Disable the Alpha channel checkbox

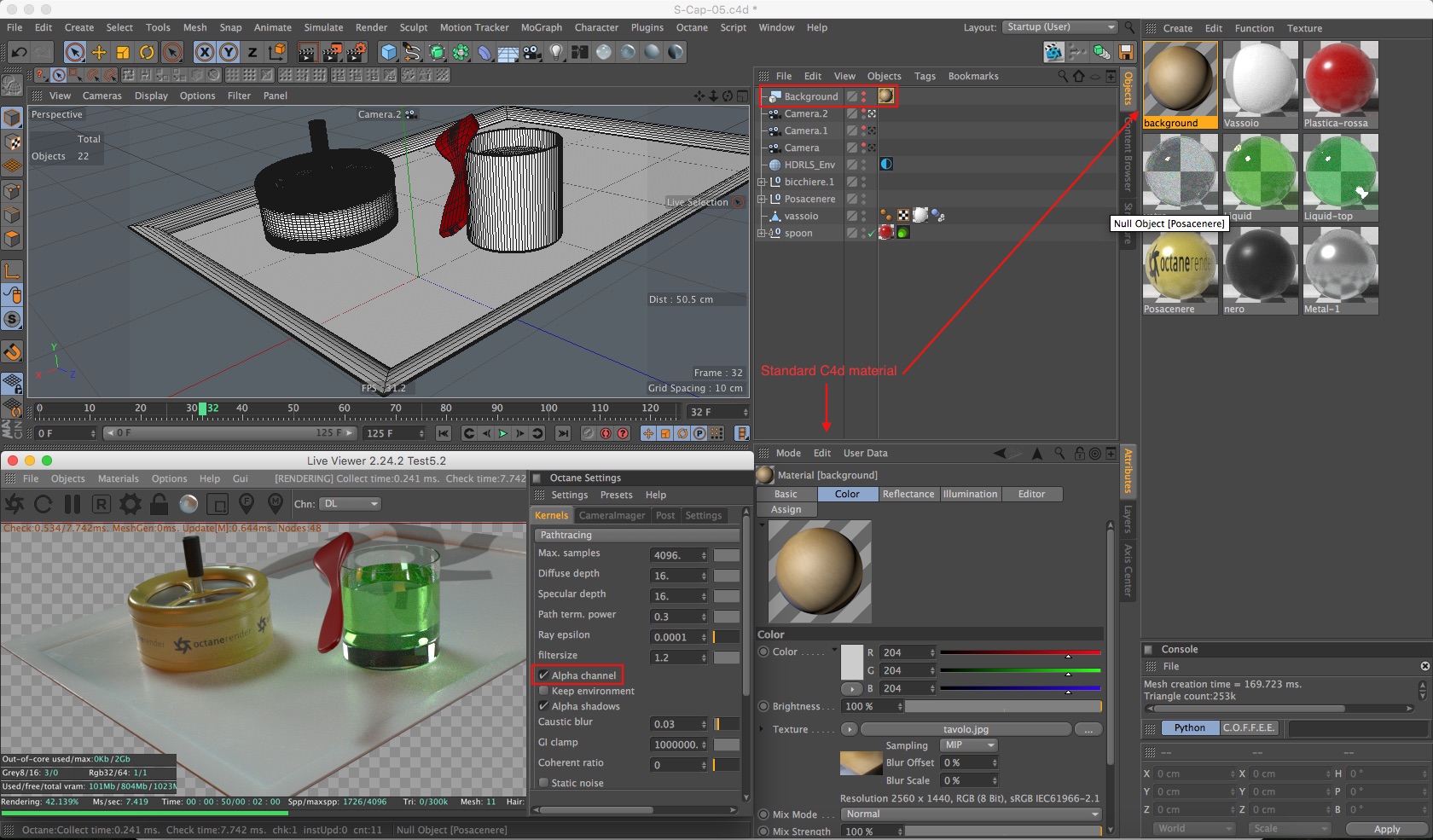point(543,675)
